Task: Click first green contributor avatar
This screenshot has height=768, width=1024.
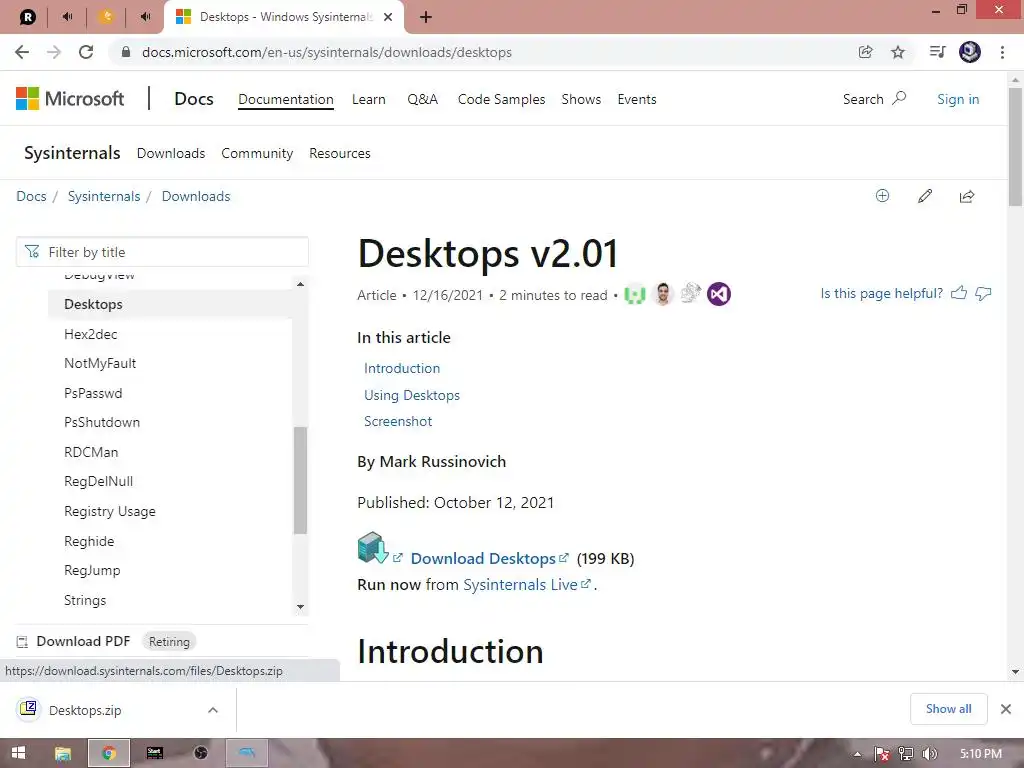Action: click(635, 295)
